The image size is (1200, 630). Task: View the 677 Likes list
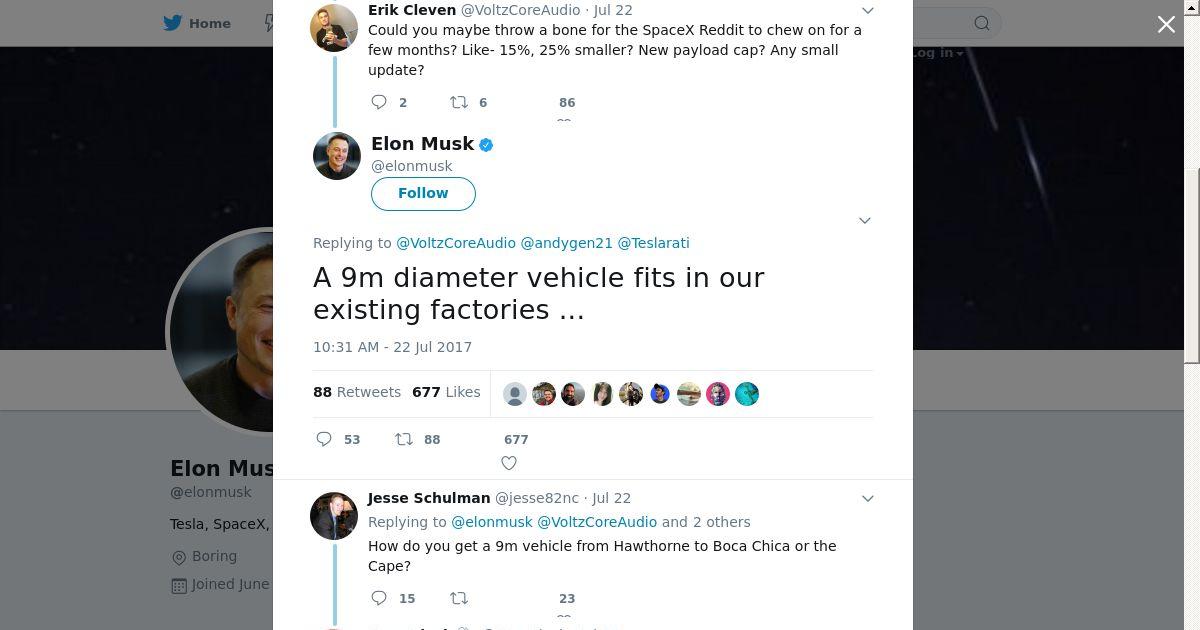[x=446, y=392]
